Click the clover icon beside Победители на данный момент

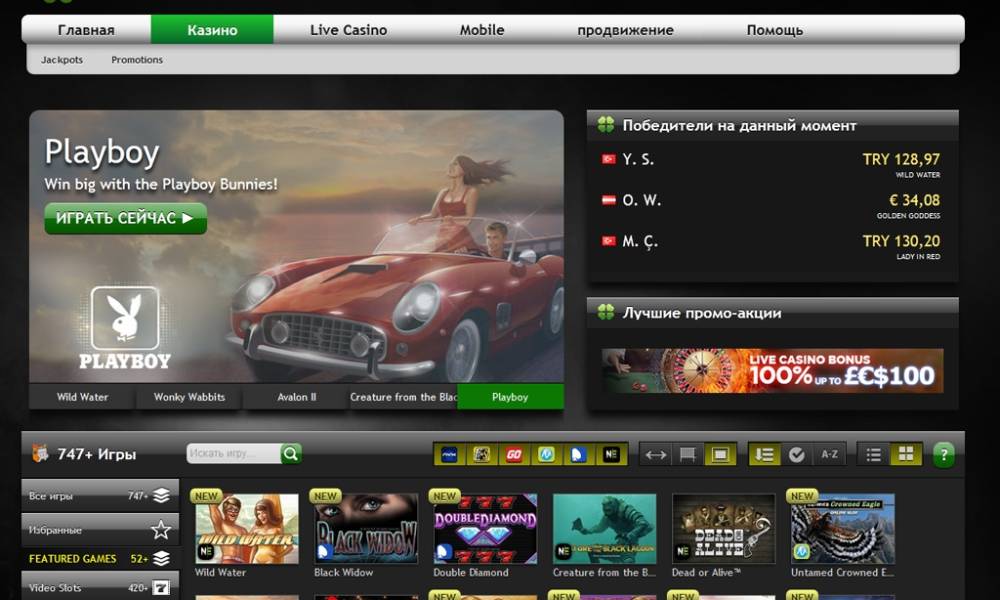[x=605, y=125]
